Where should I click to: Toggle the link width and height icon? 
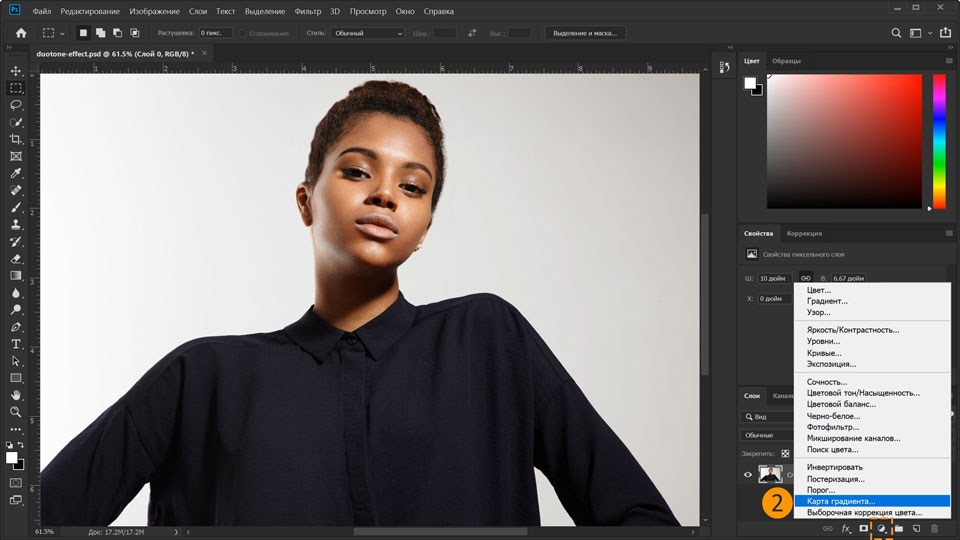(x=805, y=278)
